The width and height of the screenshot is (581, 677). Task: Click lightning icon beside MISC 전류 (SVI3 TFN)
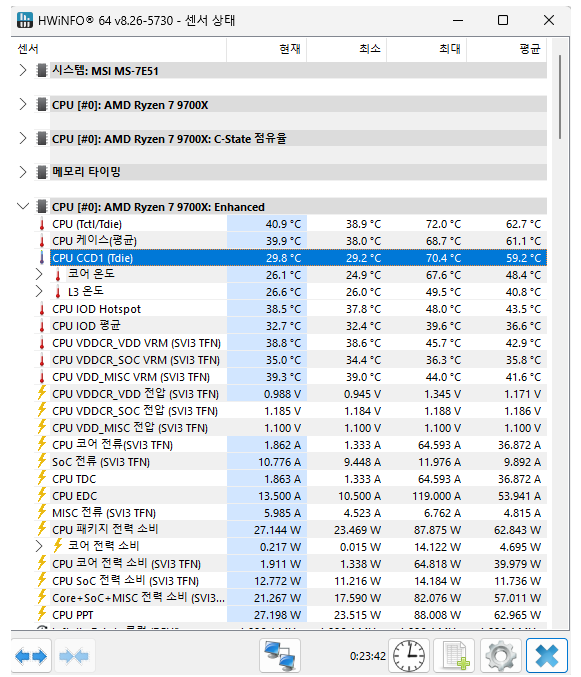point(42,512)
